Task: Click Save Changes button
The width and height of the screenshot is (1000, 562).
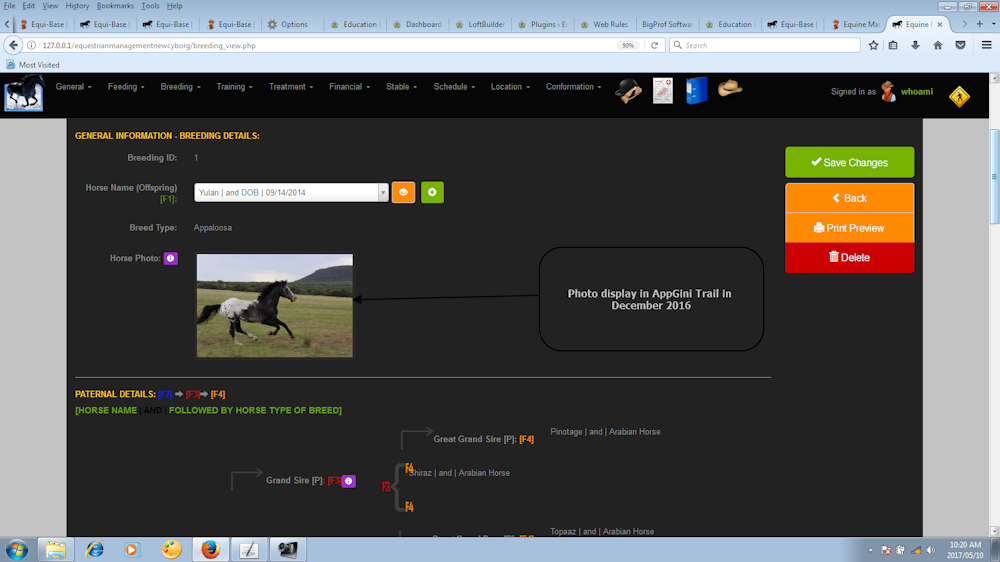Action: (x=849, y=162)
